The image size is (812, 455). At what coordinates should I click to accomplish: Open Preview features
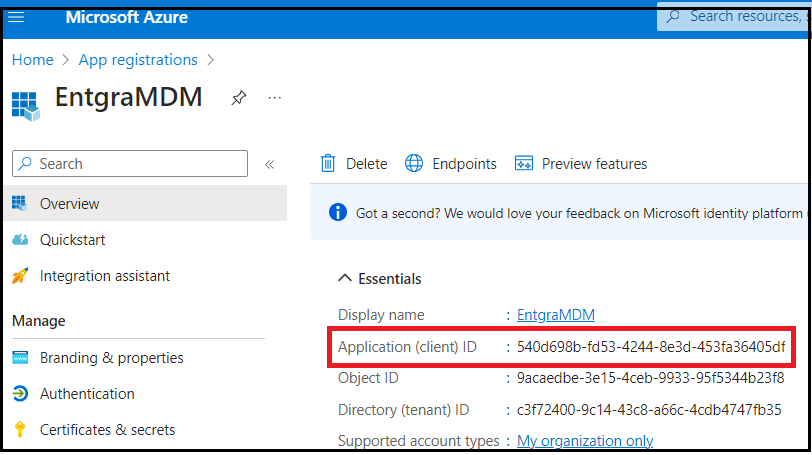594,164
